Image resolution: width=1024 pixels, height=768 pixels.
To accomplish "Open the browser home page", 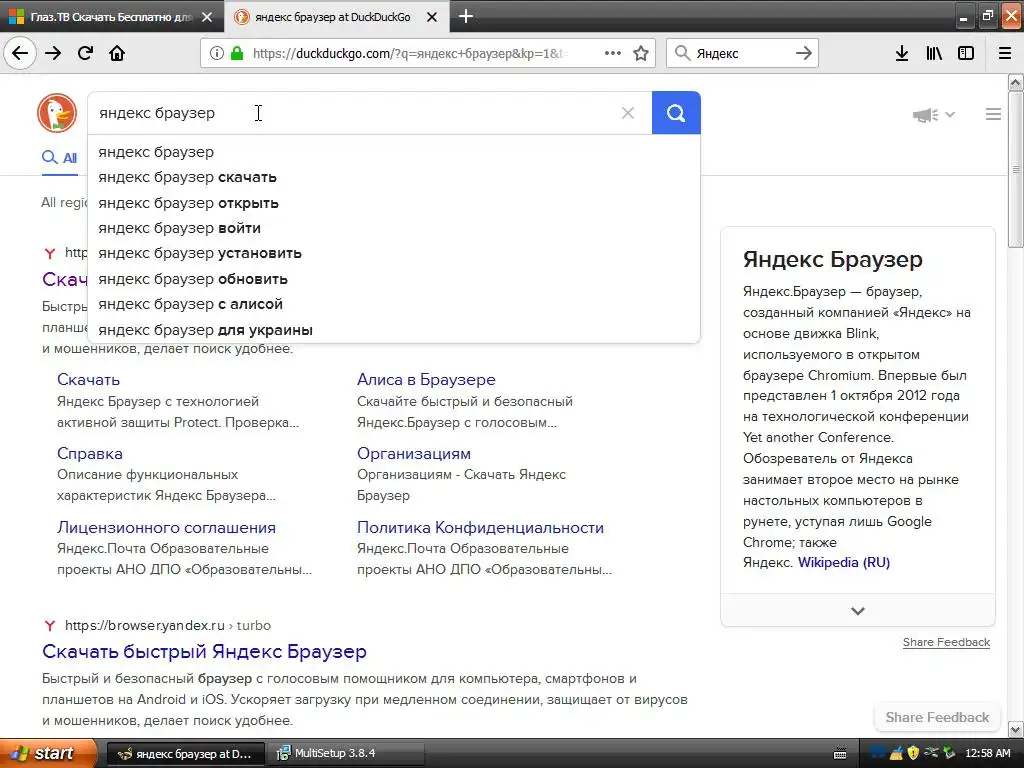I will [117, 53].
